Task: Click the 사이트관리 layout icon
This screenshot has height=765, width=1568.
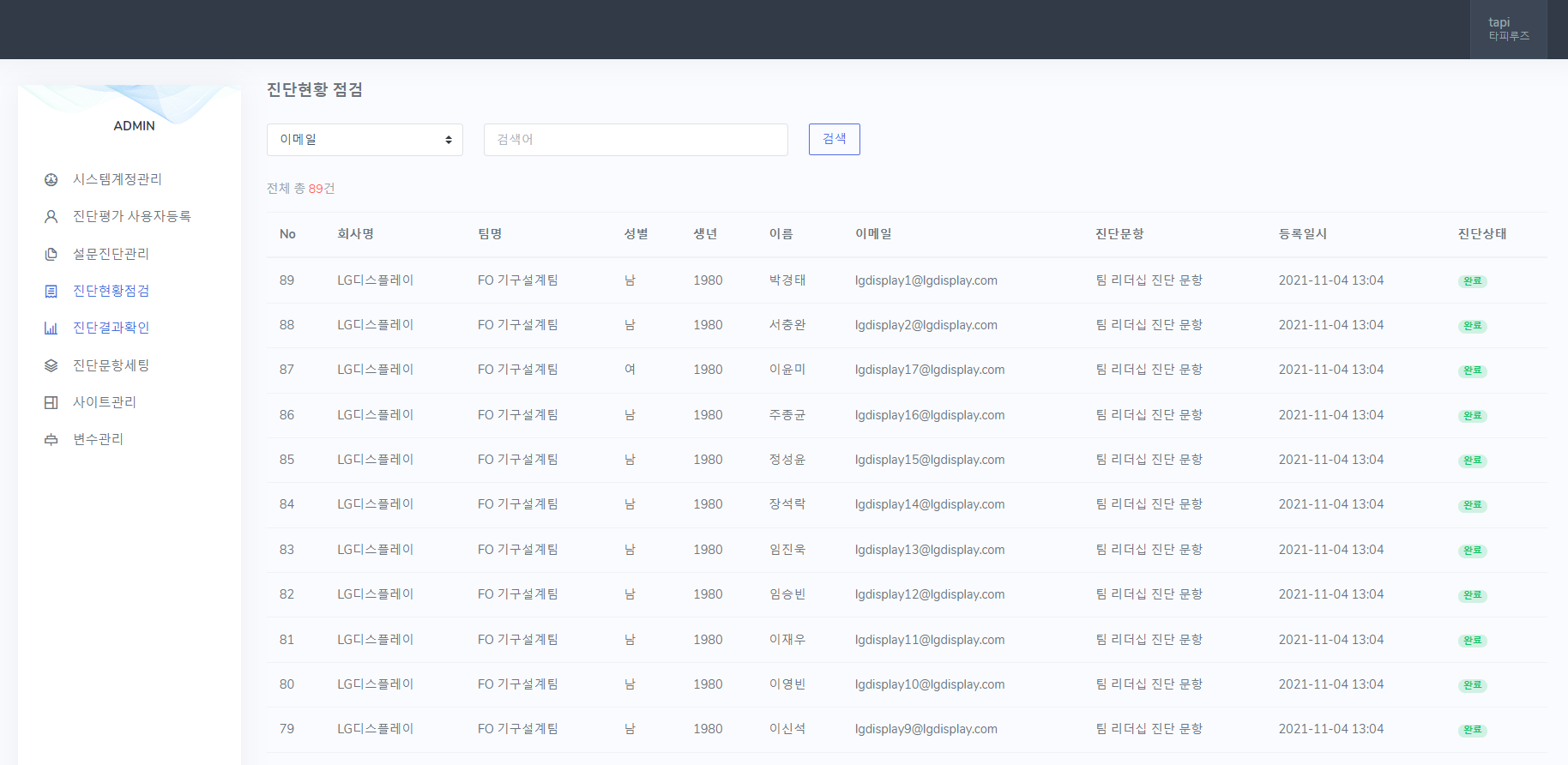Action: (51, 402)
